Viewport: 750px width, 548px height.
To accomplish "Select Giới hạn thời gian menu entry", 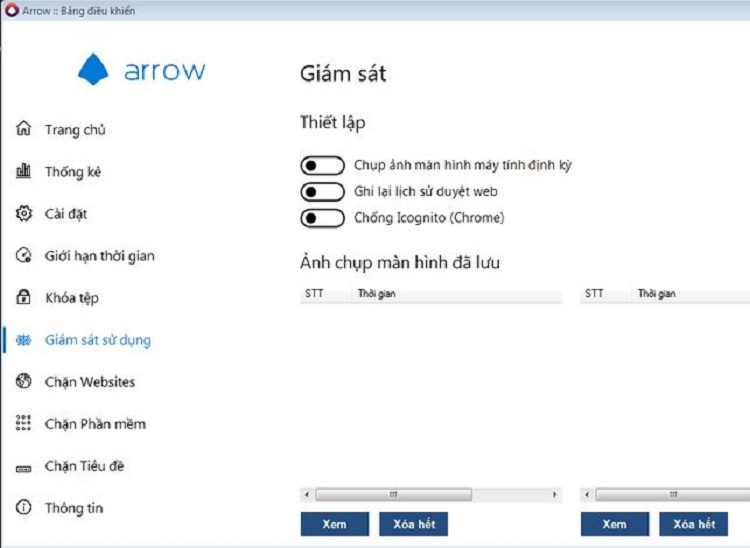I will (x=99, y=256).
